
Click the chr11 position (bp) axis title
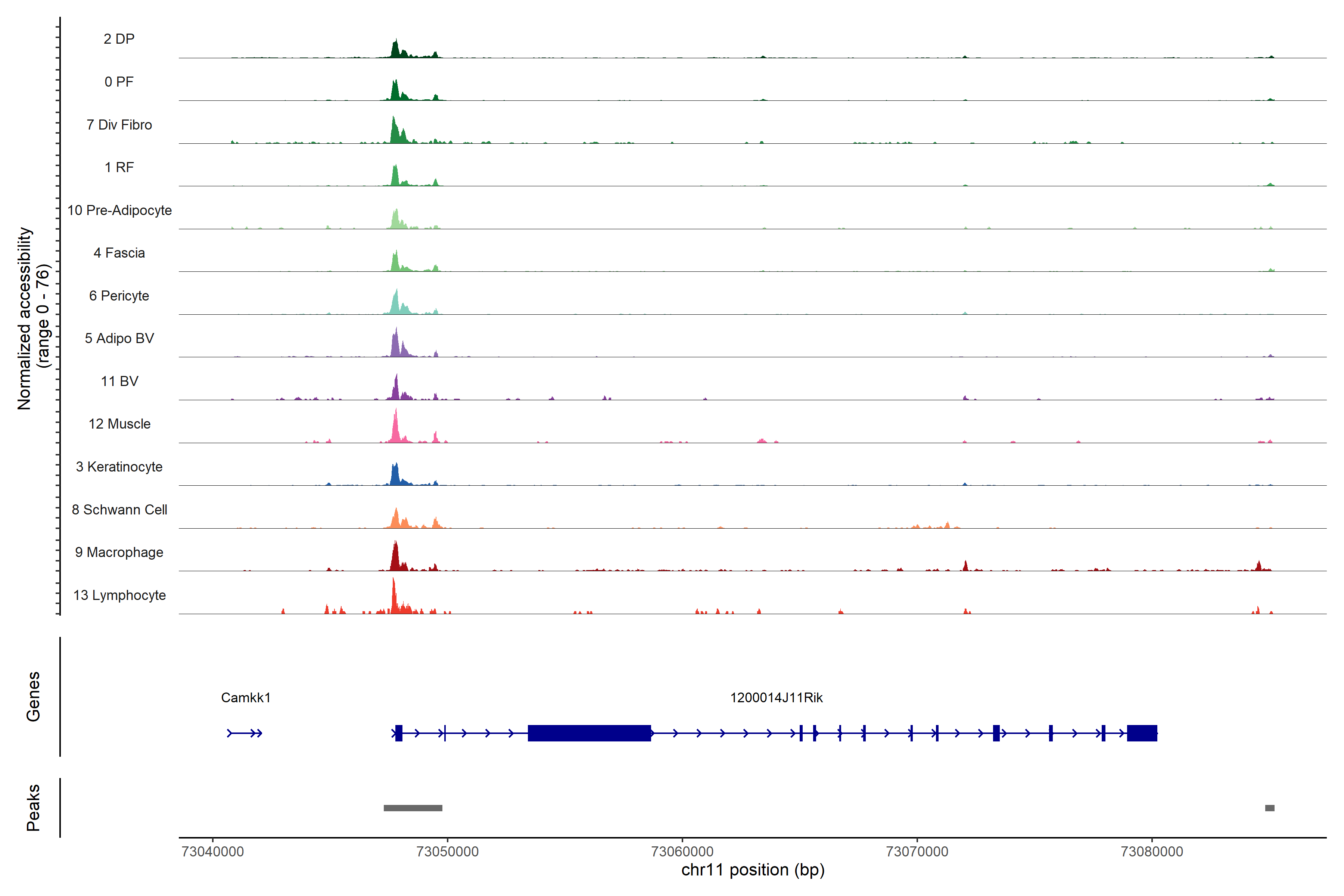(x=753, y=870)
